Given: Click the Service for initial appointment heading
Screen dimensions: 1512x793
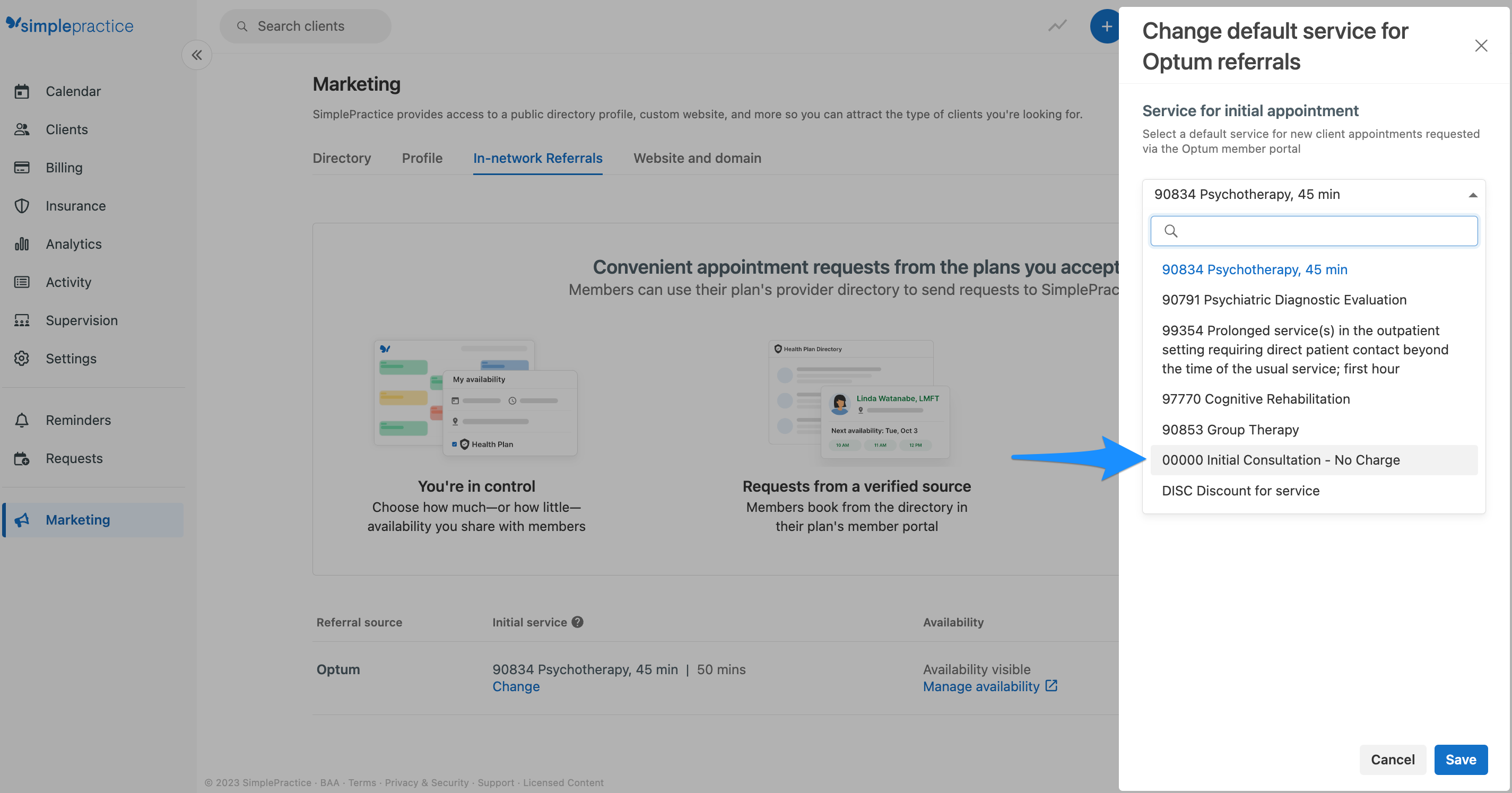Looking at the screenshot, I should point(1250,110).
